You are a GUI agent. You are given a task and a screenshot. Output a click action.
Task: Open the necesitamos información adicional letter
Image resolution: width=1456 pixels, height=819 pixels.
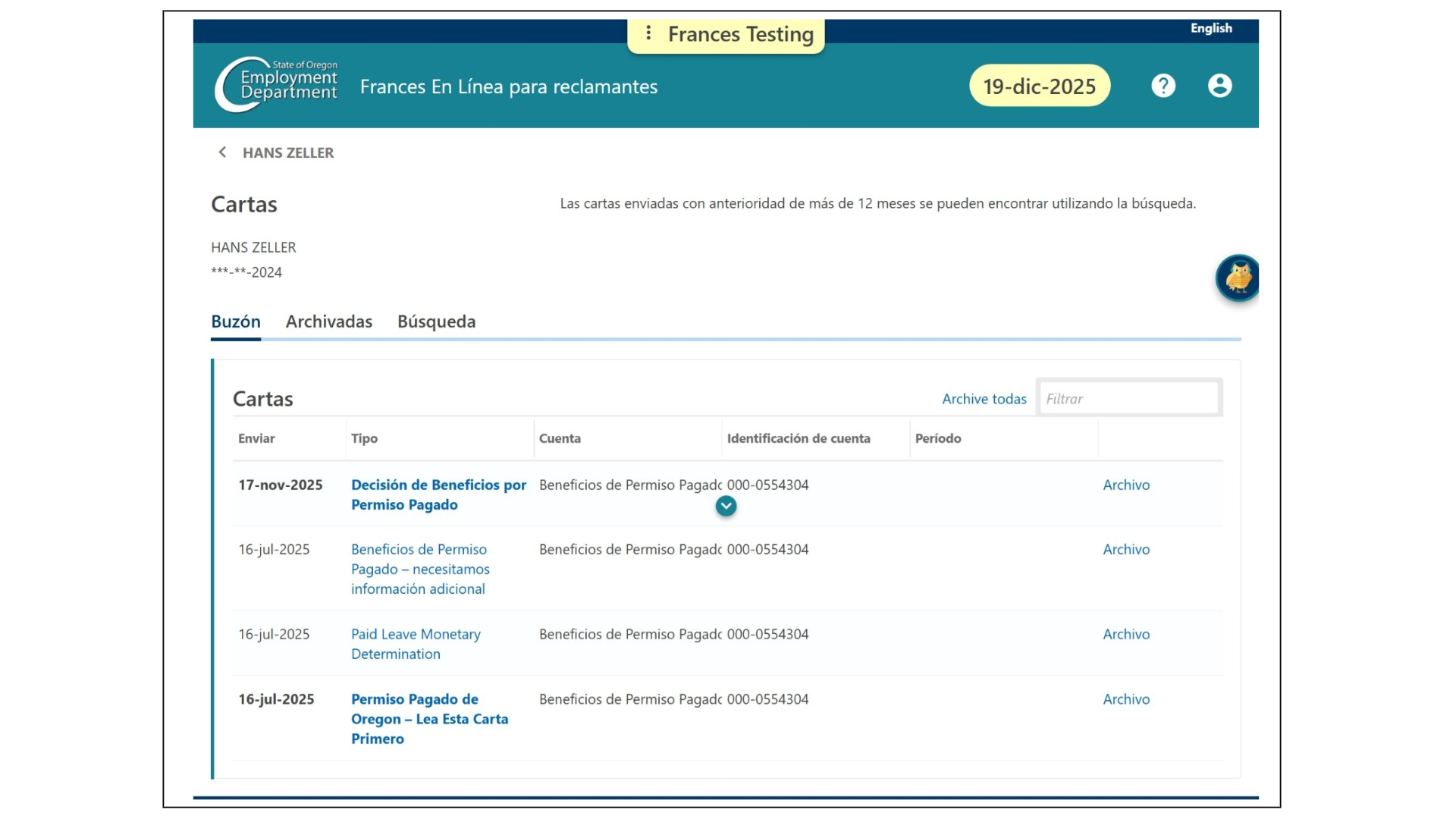(x=420, y=569)
